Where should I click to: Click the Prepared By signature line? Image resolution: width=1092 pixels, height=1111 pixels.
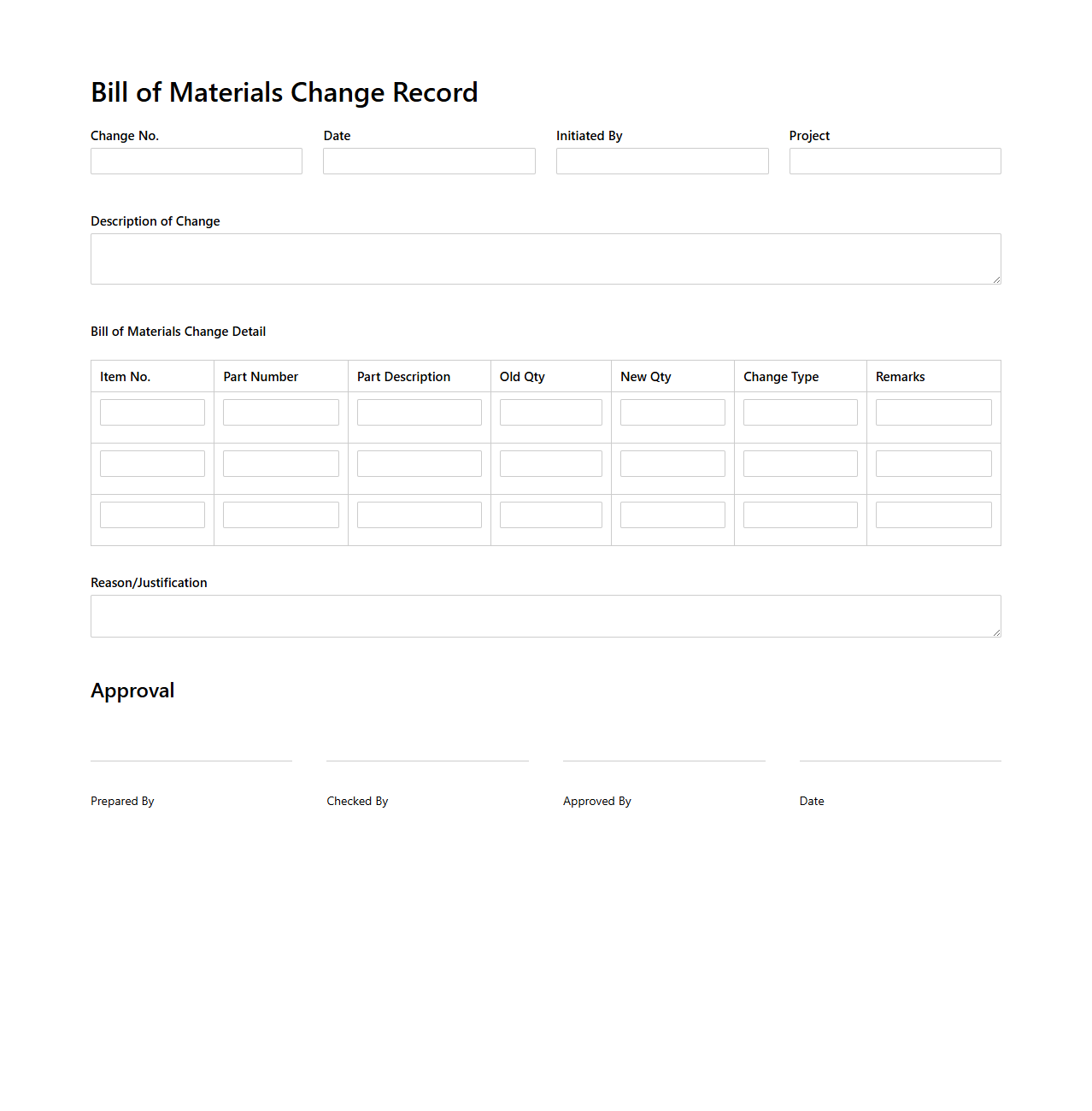pos(191,761)
